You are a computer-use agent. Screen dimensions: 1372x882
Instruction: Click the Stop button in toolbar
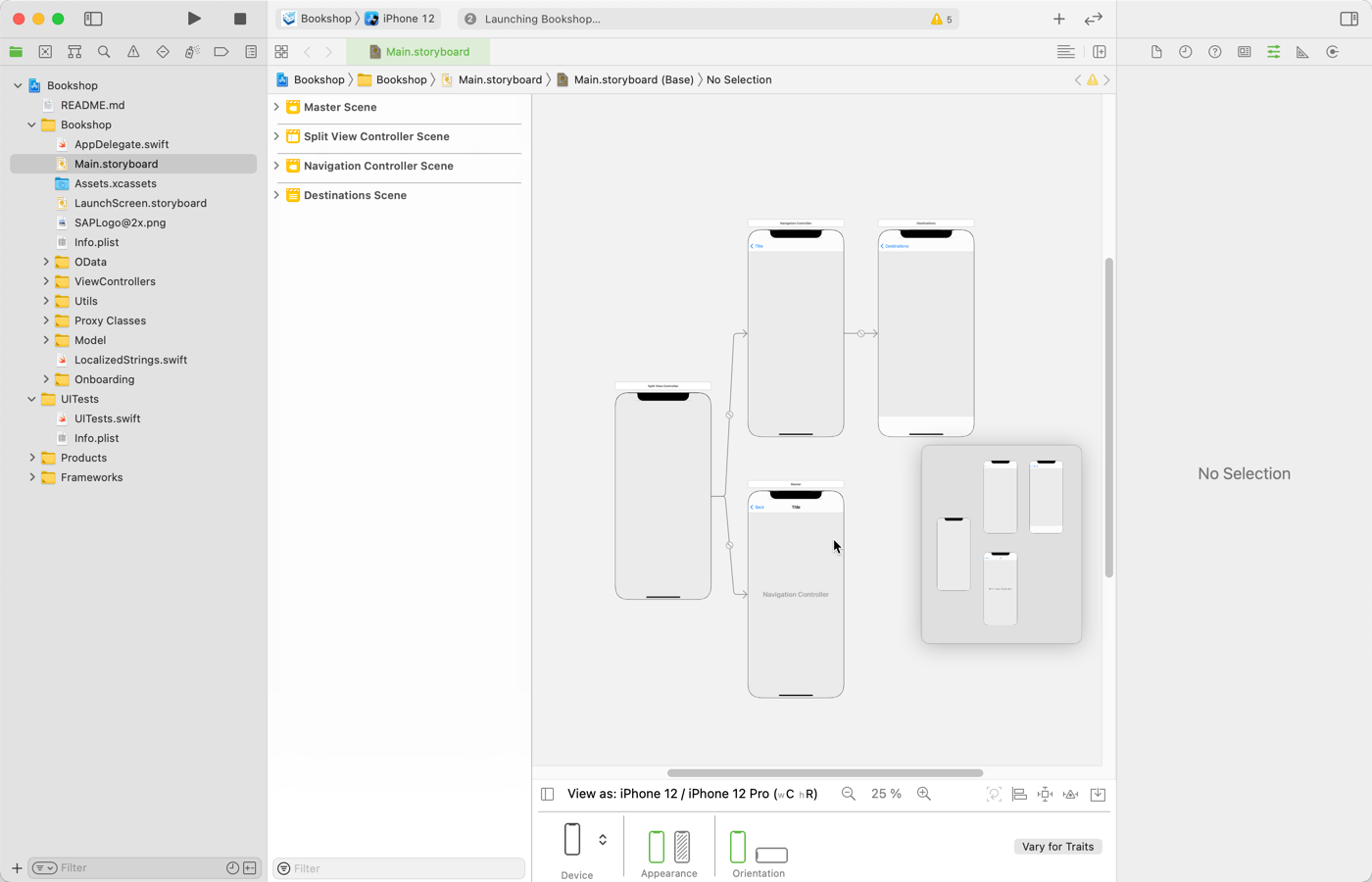click(x=240, y=19)
